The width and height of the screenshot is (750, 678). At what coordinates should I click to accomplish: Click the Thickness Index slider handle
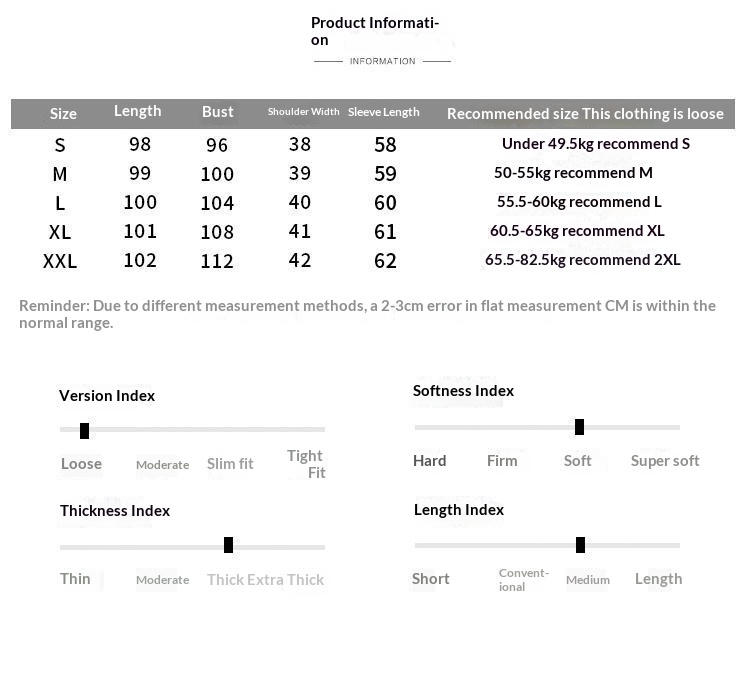[x=228, y=545]
